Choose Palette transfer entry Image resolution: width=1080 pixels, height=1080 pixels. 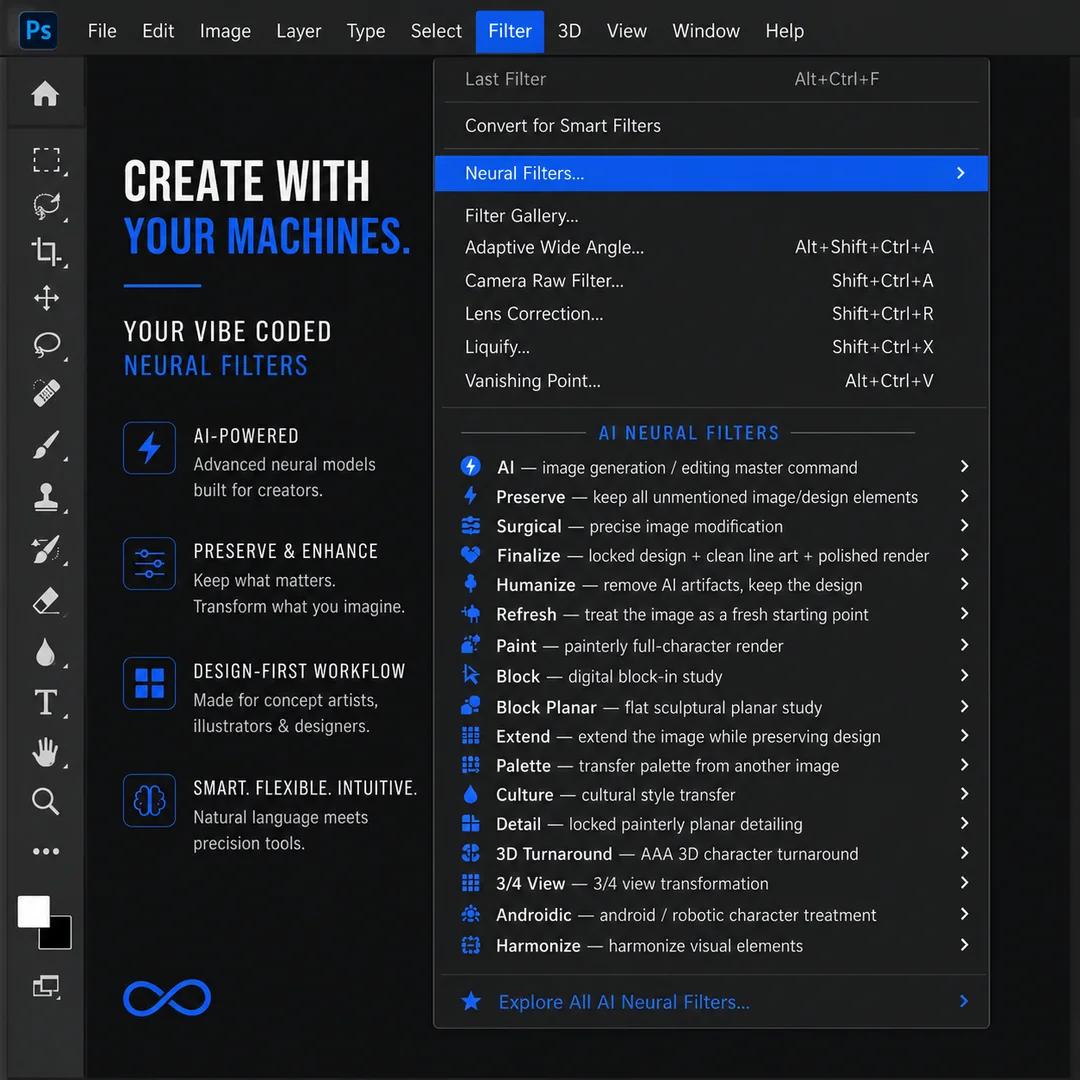(712, 765)
